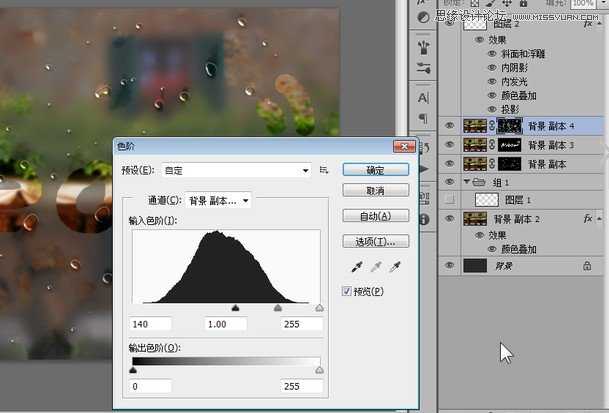
Task: Click the 确定 button
Action: [375, 170]
